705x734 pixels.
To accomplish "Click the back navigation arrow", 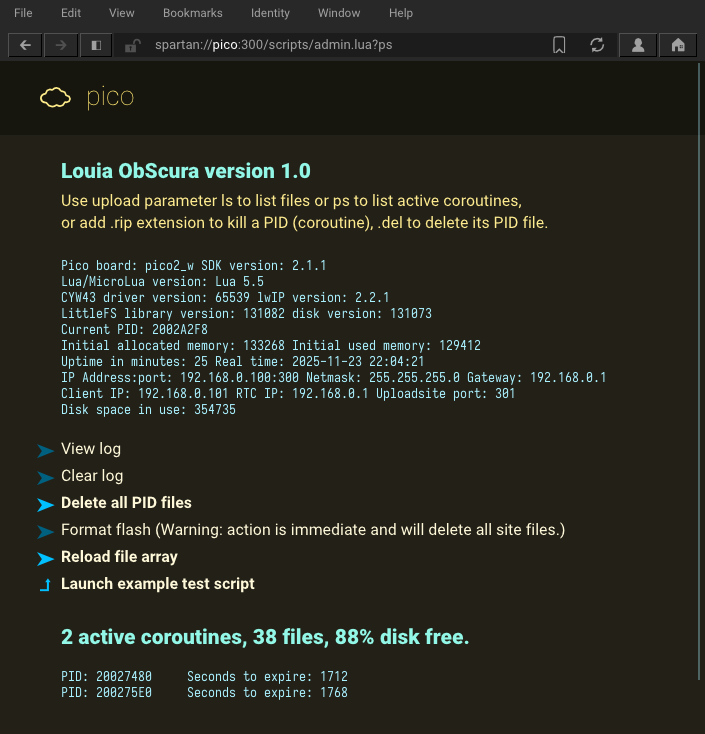I will (25, 45).
